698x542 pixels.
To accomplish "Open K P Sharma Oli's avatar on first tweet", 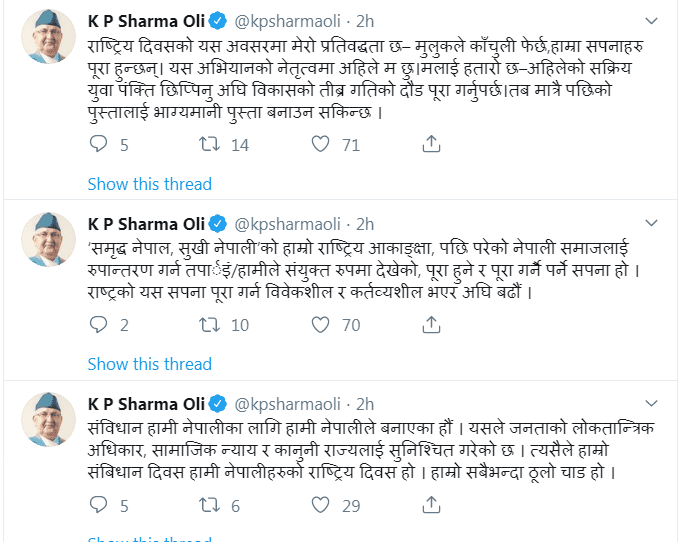I will (x=49, y=41).
